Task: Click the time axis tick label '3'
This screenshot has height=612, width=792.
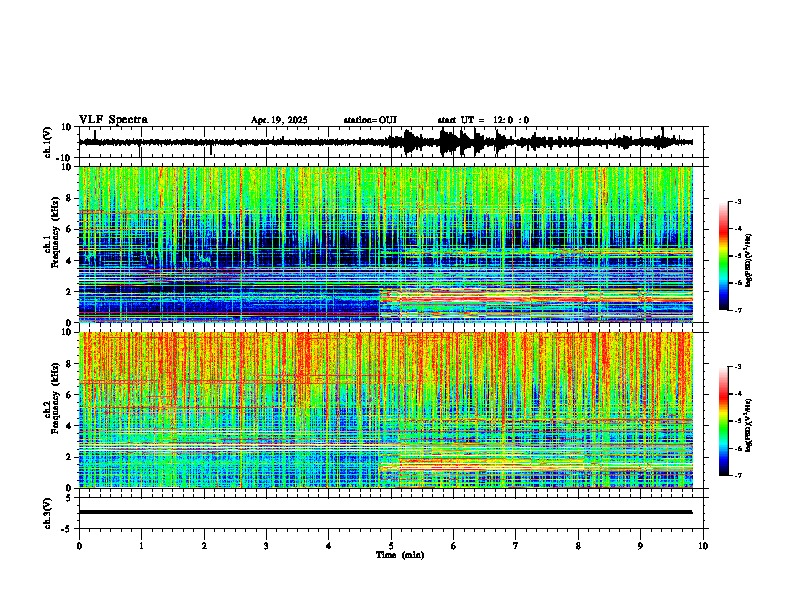Action: point(266,546)
